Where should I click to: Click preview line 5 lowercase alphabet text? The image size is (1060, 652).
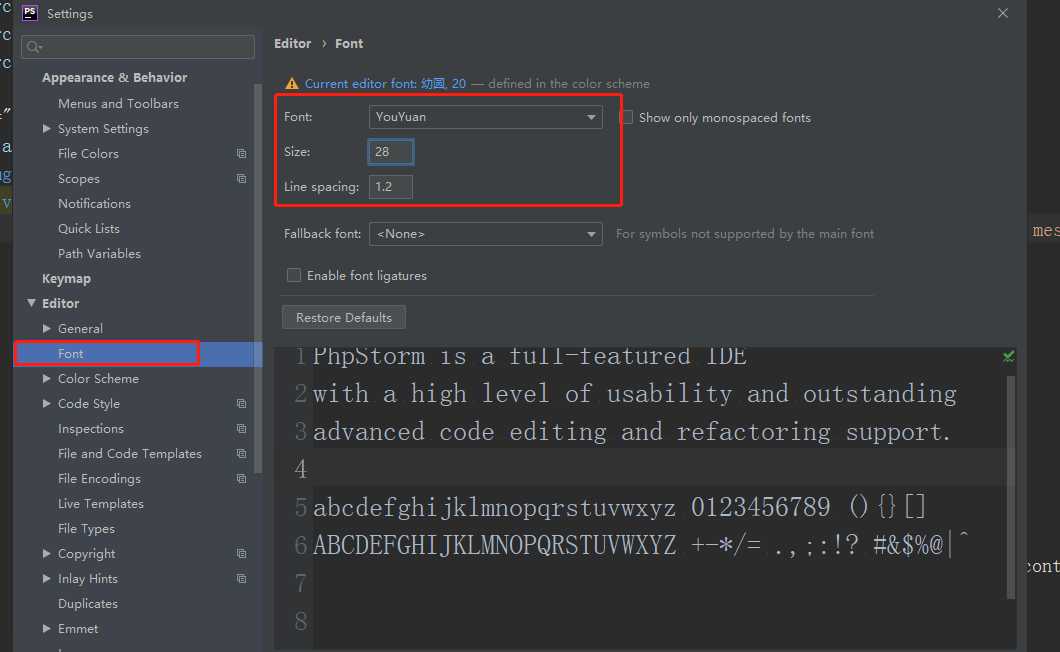pyautogui.click(x=494, y=507)
